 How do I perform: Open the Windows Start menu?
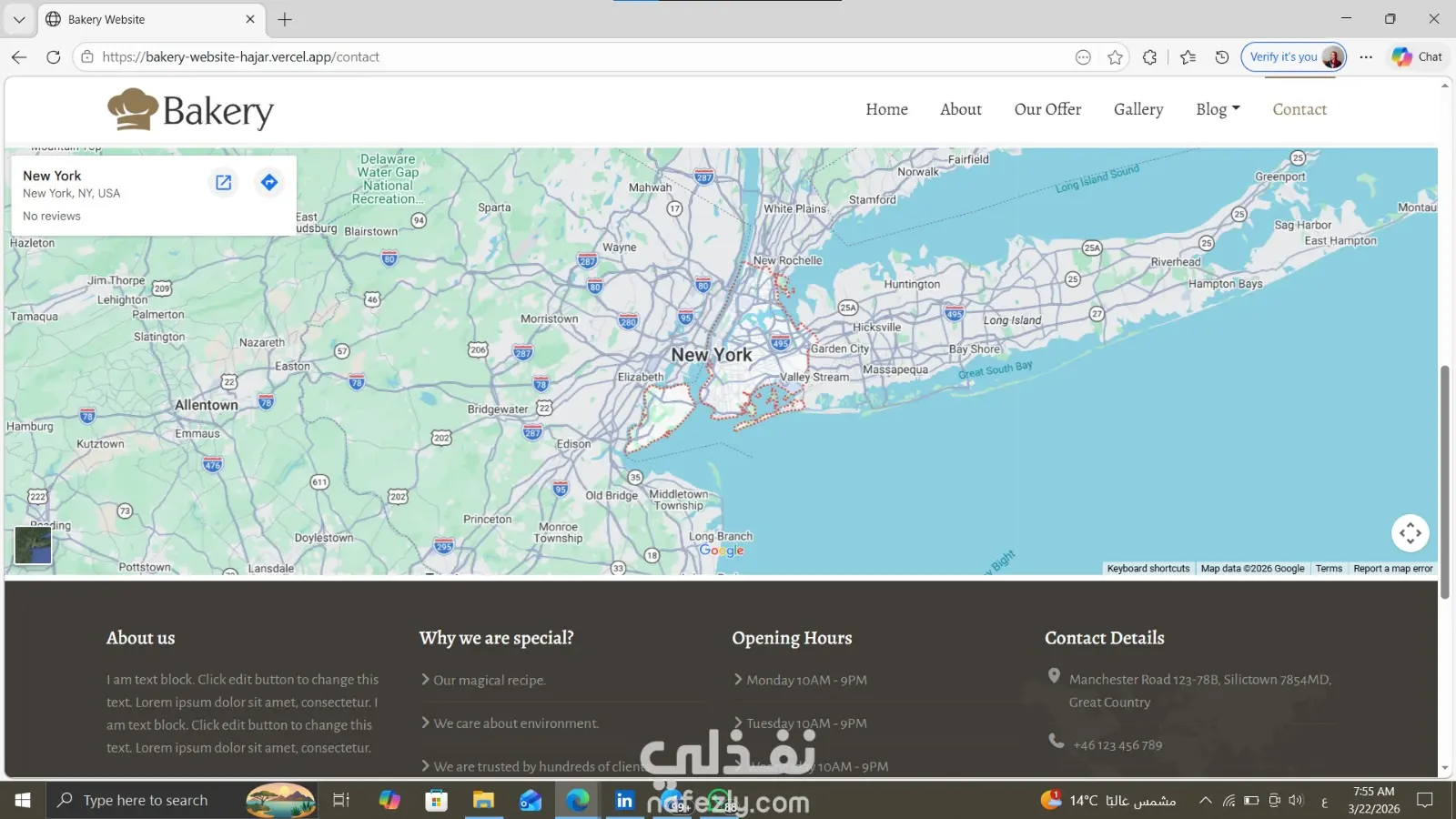(x=22, y=800)
